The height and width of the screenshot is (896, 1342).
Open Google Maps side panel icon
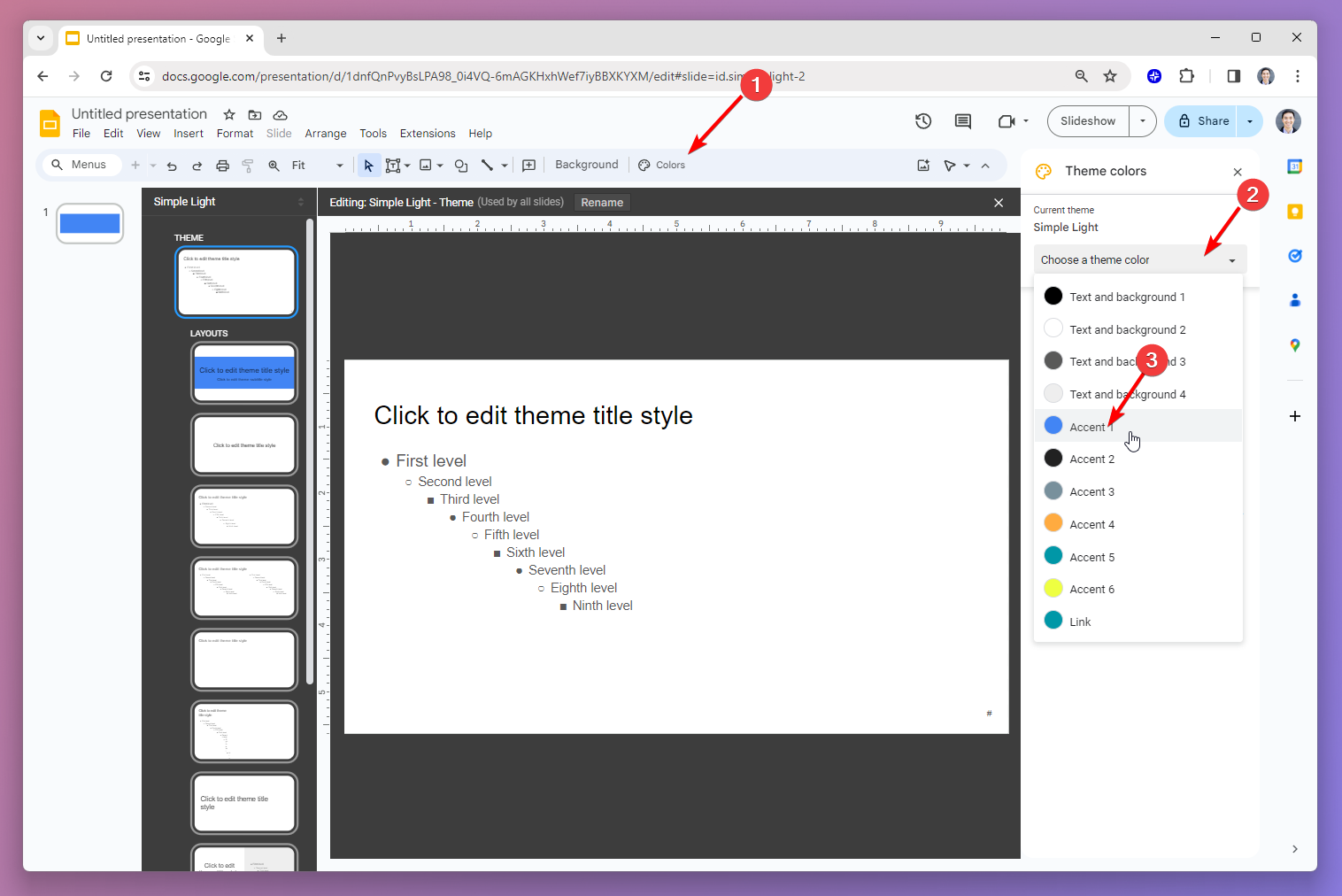1295,345
